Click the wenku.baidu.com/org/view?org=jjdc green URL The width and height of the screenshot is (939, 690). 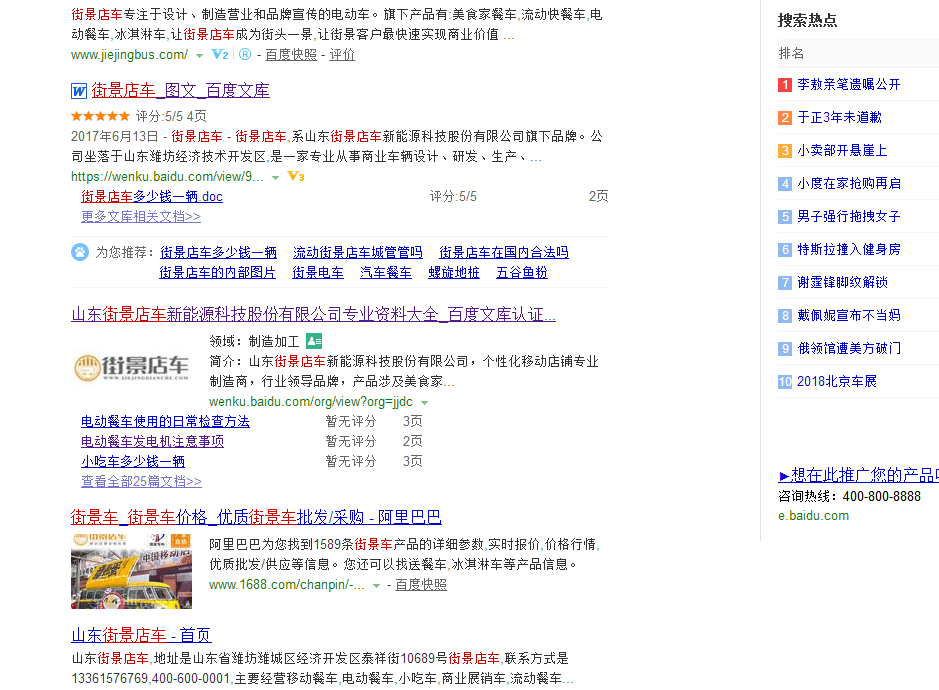click(311, 401)
